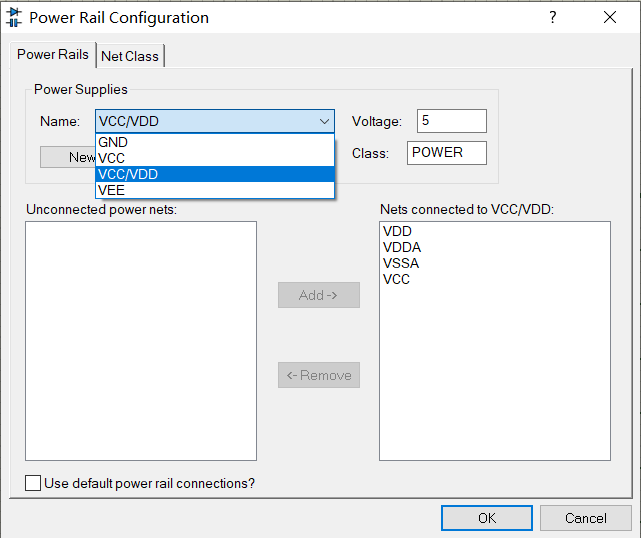Confirm with the OK button
The width and height of the screenshot is (641, 538).
[x=487, y=518]
